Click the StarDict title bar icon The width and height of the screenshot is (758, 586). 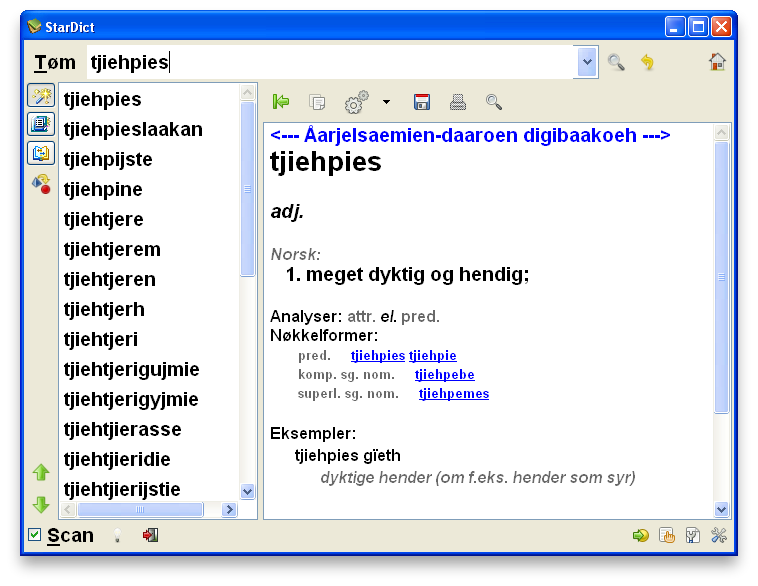click(x=34, y=26)
